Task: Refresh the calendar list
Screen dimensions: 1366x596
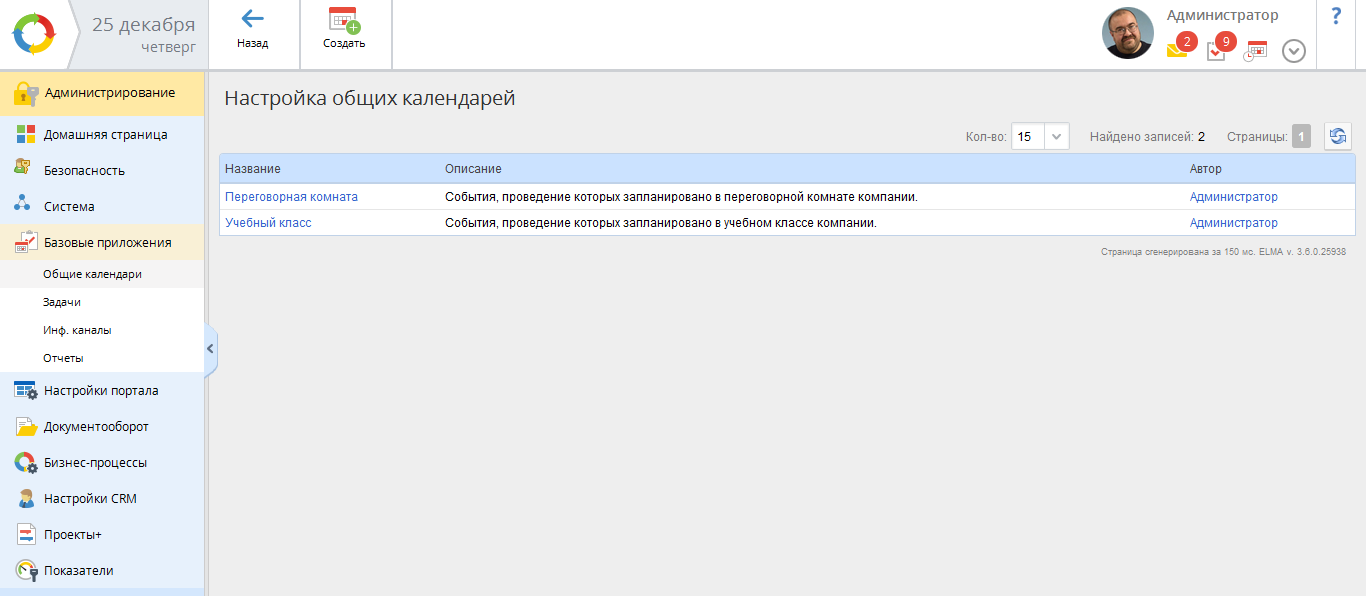Action: [1338, 136]
